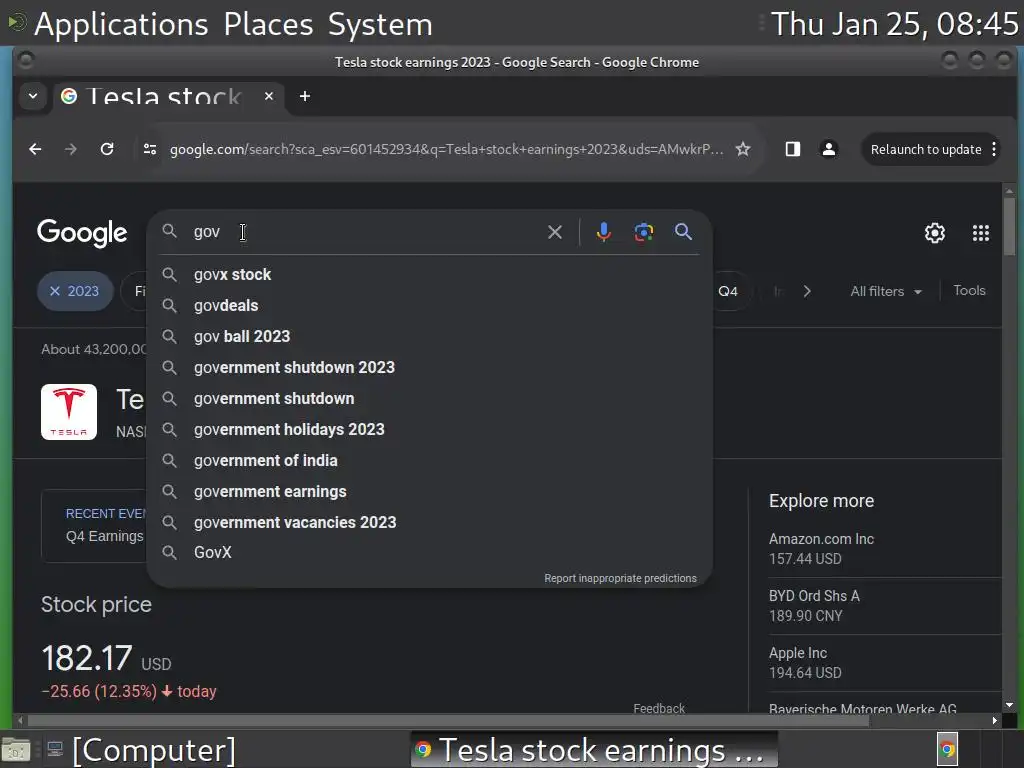This screenshot has height=768, width=1024.
Task: Remove the 2023 filter chip
Action: point(55,291)
